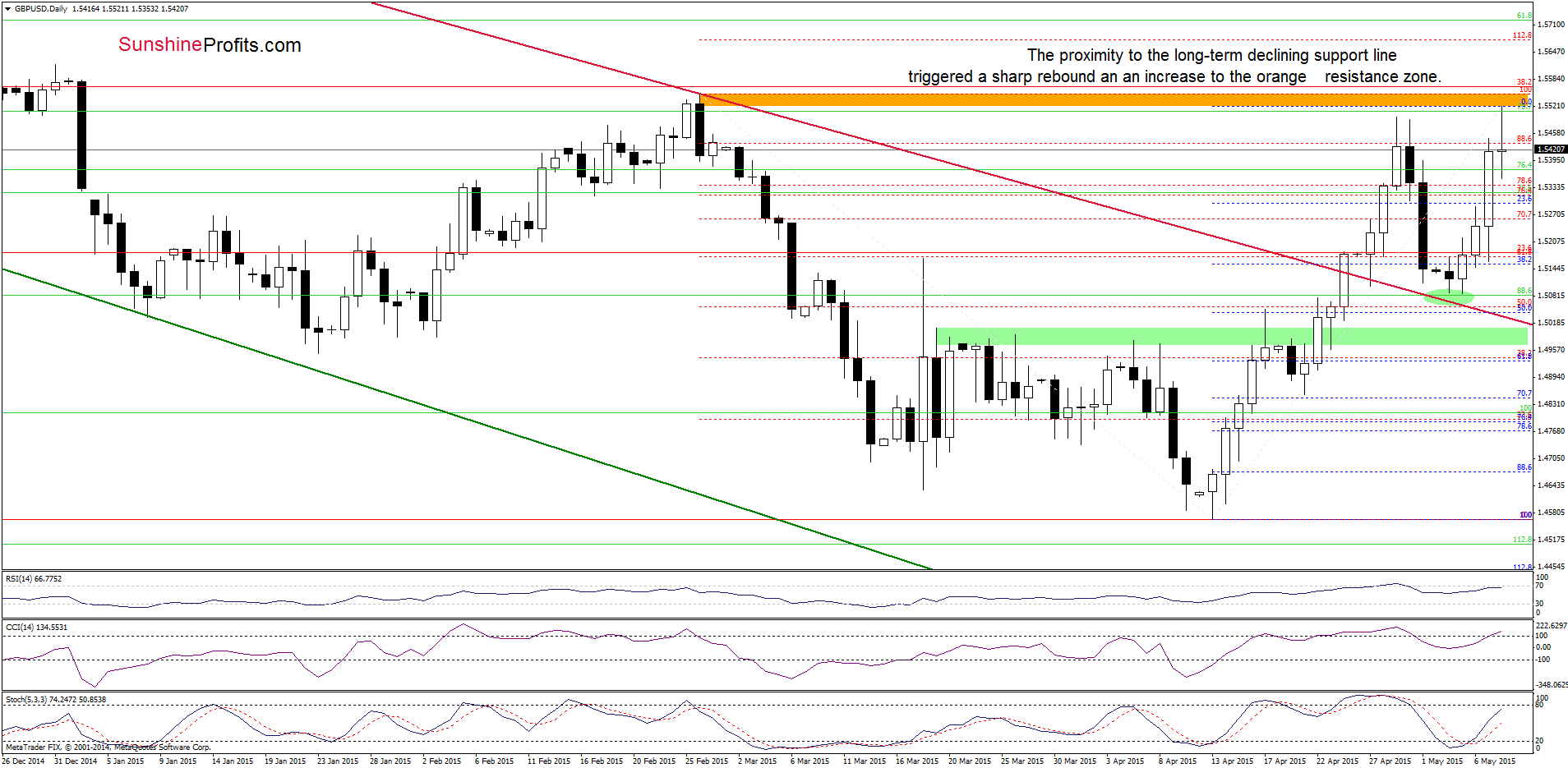Viewport: 1568px width, 768px height.
Task: Click the 13 Apr 2015 date label
Action: [x=1232, y=761]
